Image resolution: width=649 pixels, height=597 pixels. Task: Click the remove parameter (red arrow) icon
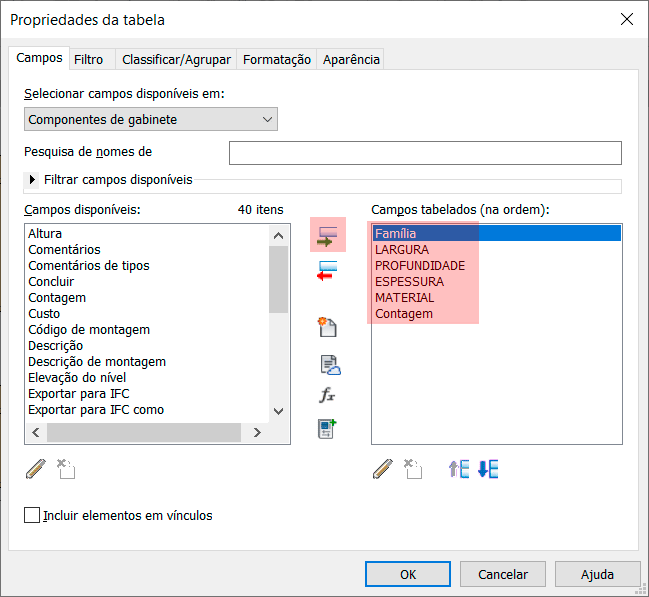coord(328,271)
